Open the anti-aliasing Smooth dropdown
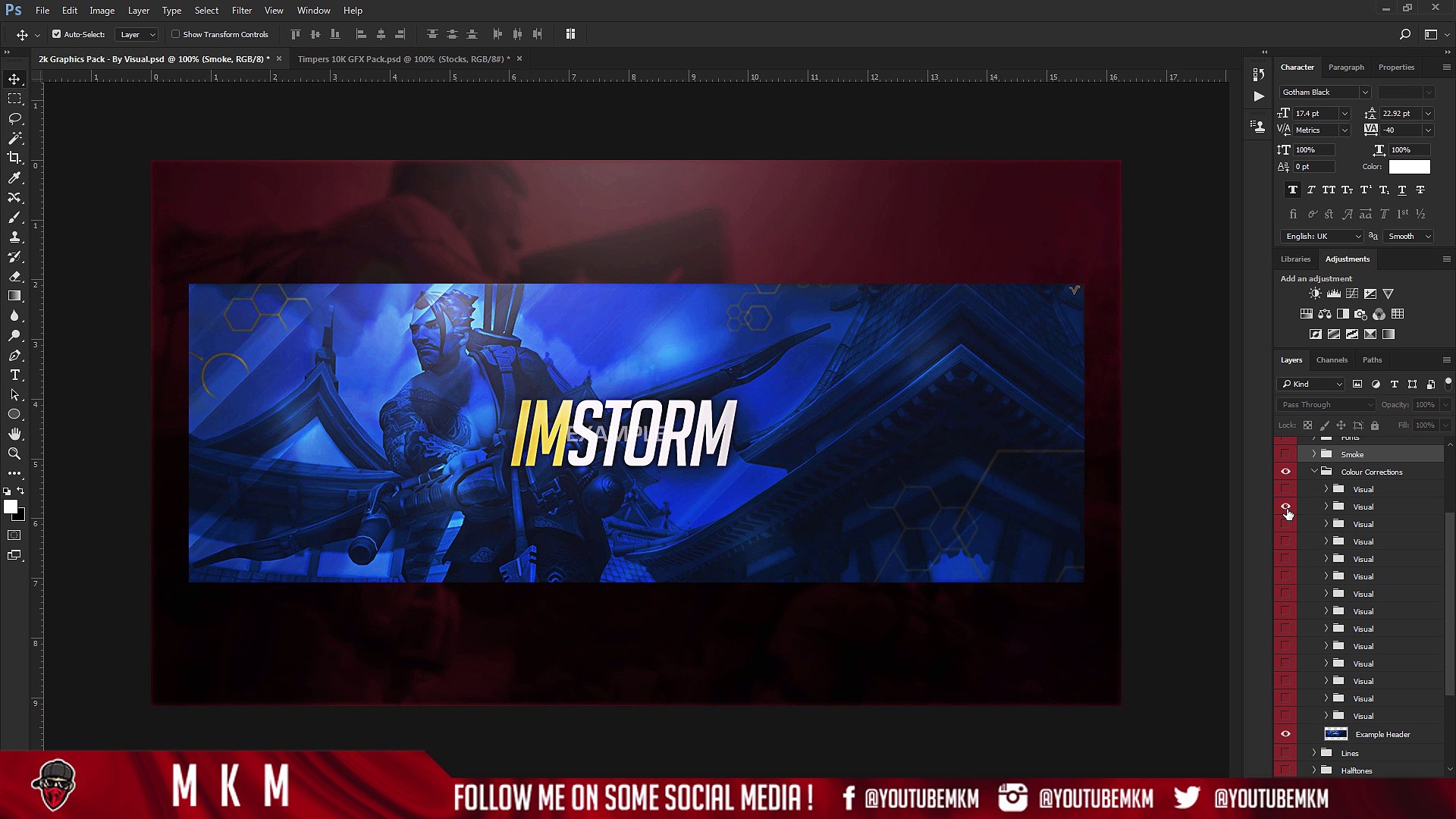The width and height of the screenshot is (1456, 819). tap(1408, 237)
